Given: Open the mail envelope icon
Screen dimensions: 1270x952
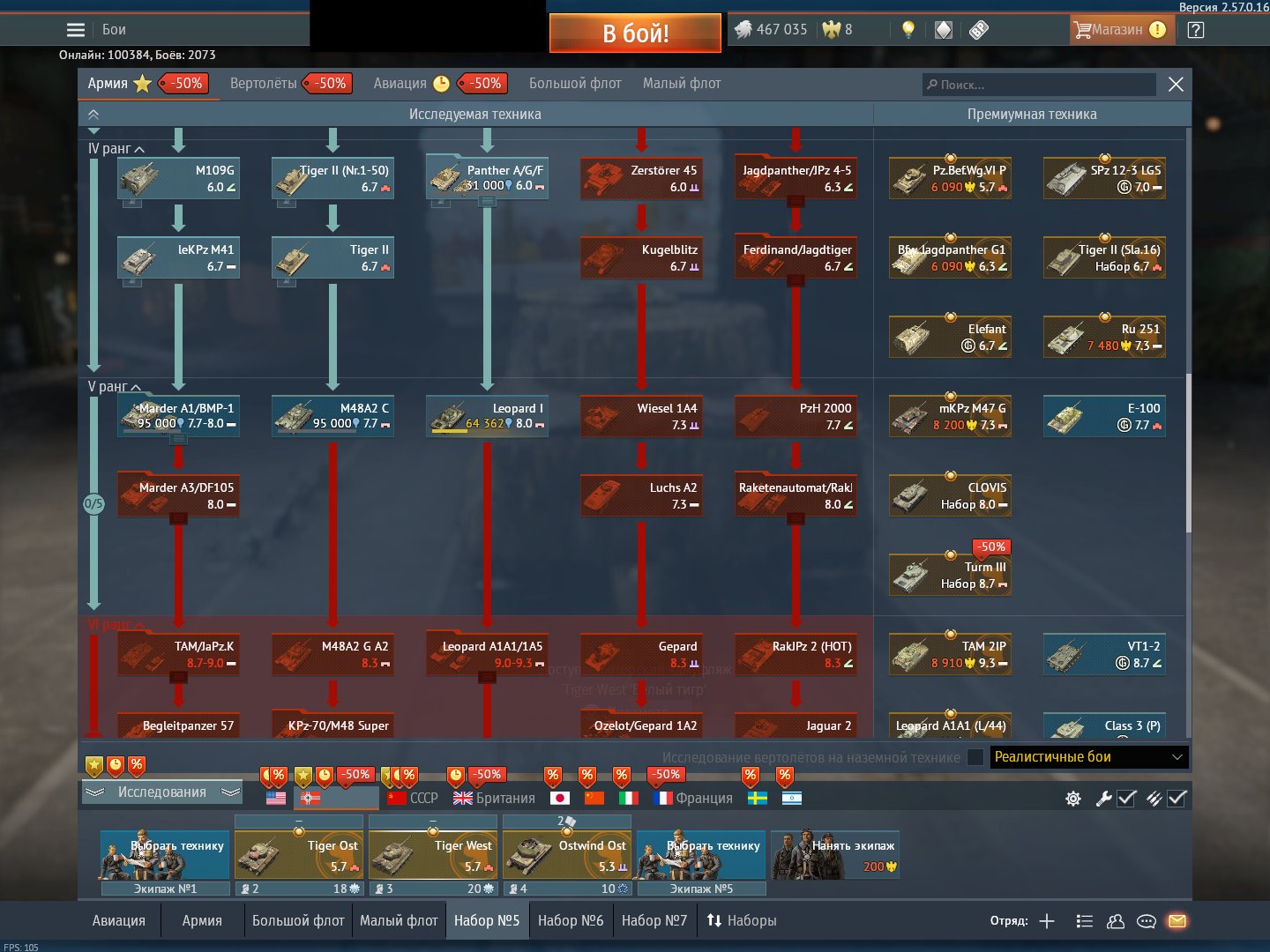Looking at the screenshot, I should coord(1177,921).
